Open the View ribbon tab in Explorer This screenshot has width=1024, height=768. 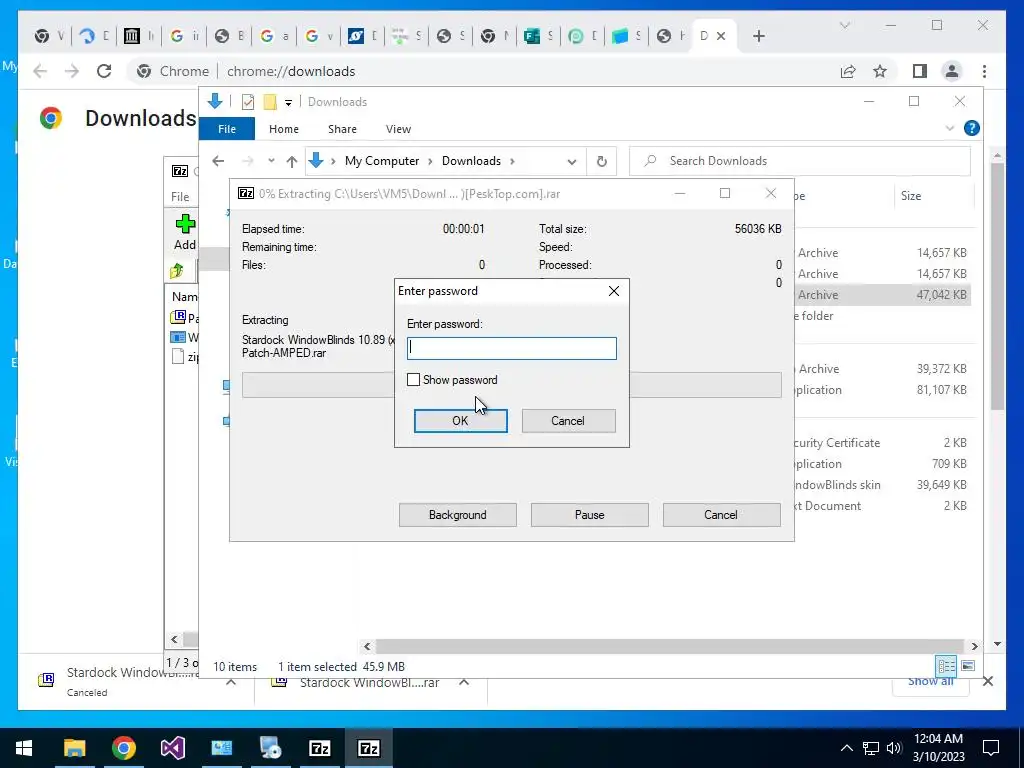pos(398,129)
